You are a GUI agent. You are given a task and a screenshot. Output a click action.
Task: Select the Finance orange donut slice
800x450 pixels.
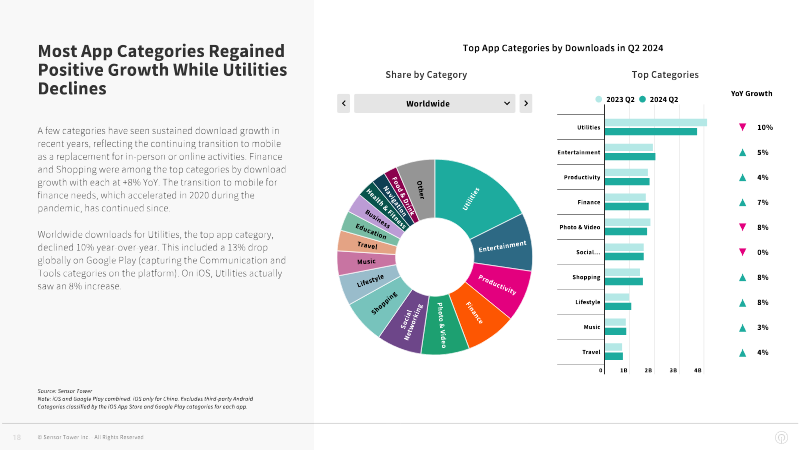click(477, 314)
